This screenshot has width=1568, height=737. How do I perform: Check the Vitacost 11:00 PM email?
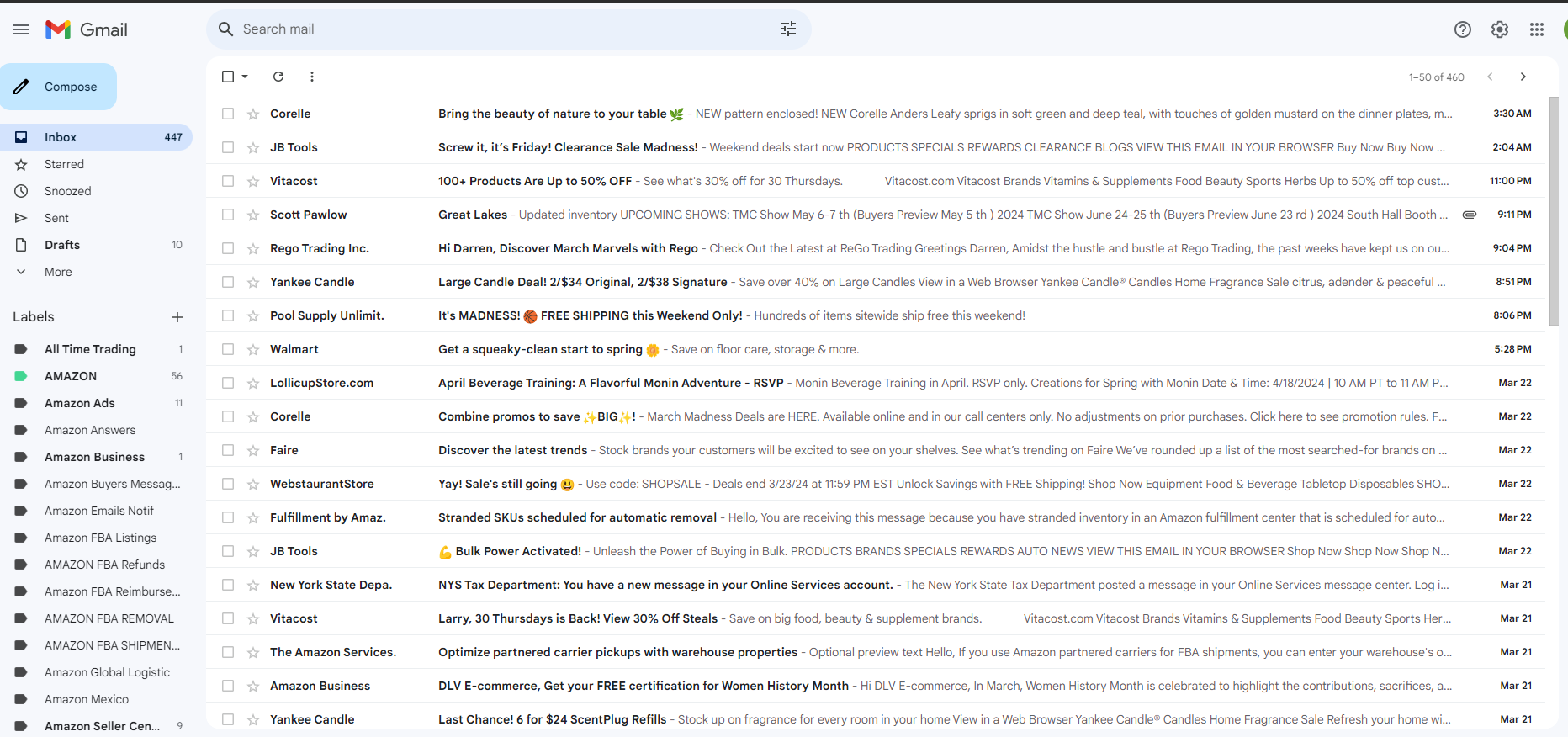click(228, 181)
